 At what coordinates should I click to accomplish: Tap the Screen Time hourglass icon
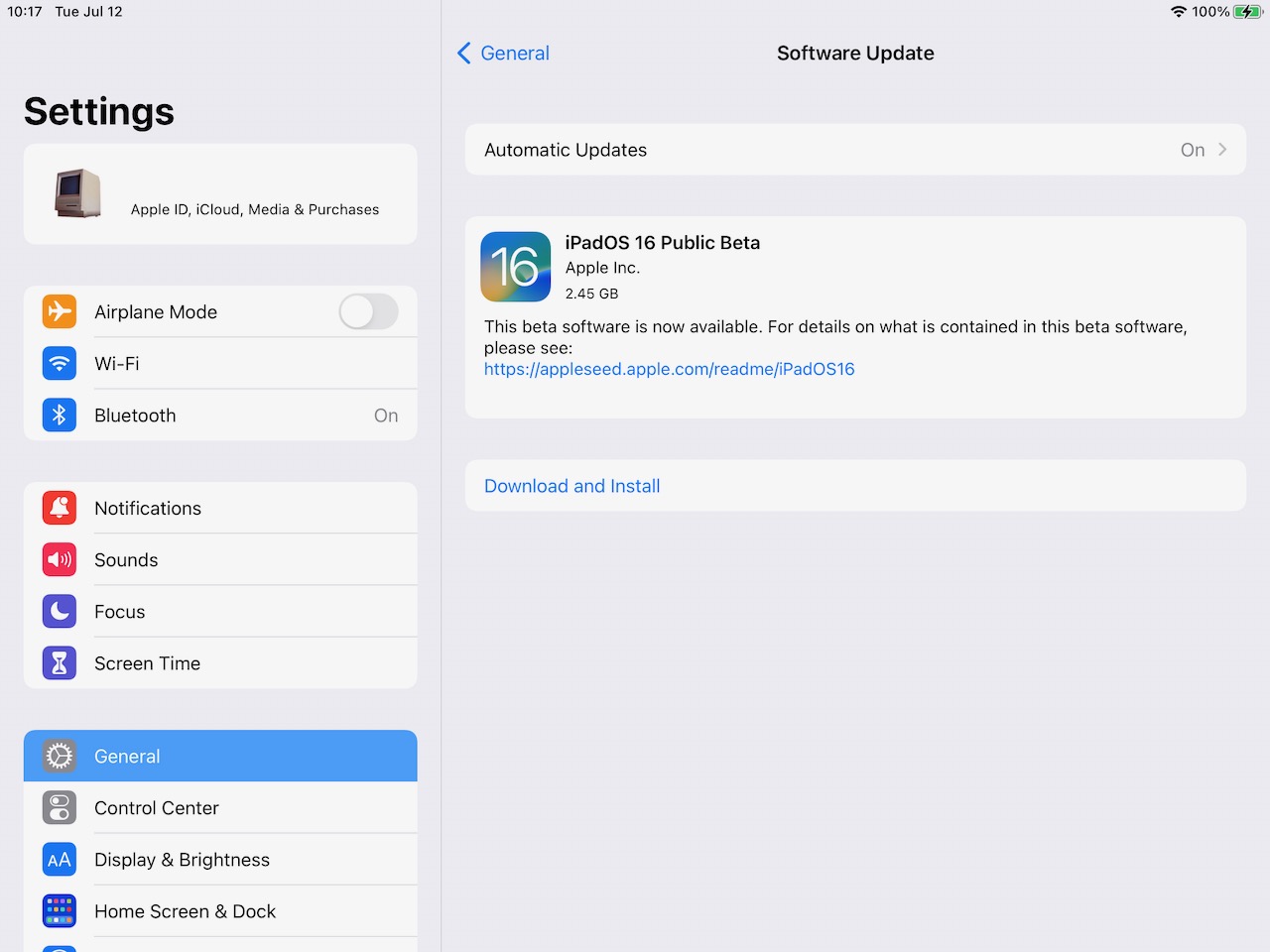(60, 662)
